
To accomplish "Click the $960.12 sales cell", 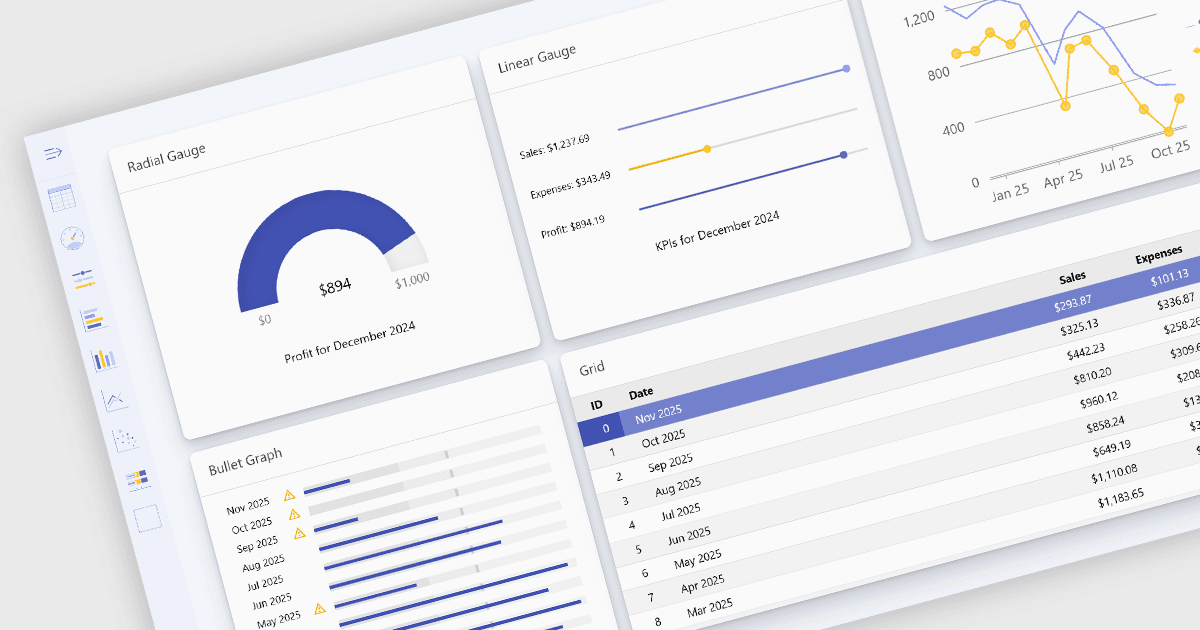I will point(1097,398).
